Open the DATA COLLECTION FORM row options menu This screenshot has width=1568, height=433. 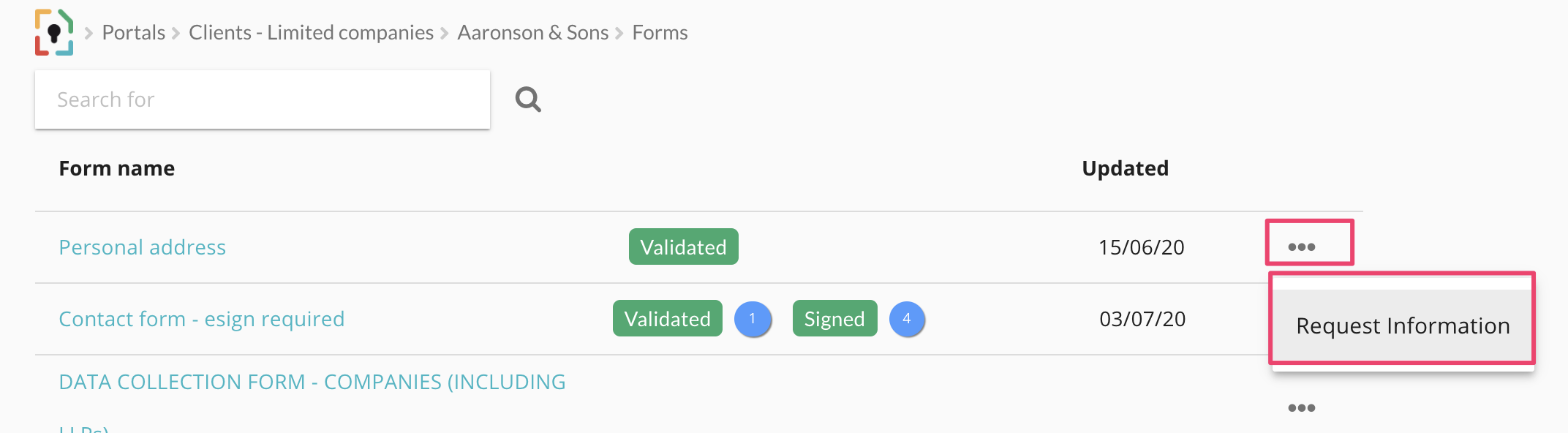1302,407
